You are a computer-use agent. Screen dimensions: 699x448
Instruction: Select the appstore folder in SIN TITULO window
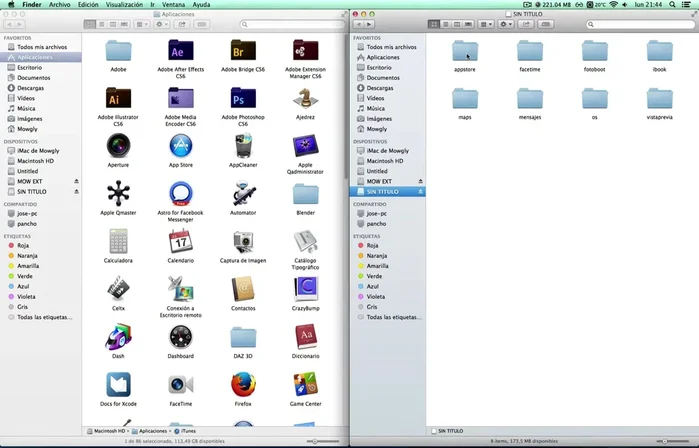465,50
